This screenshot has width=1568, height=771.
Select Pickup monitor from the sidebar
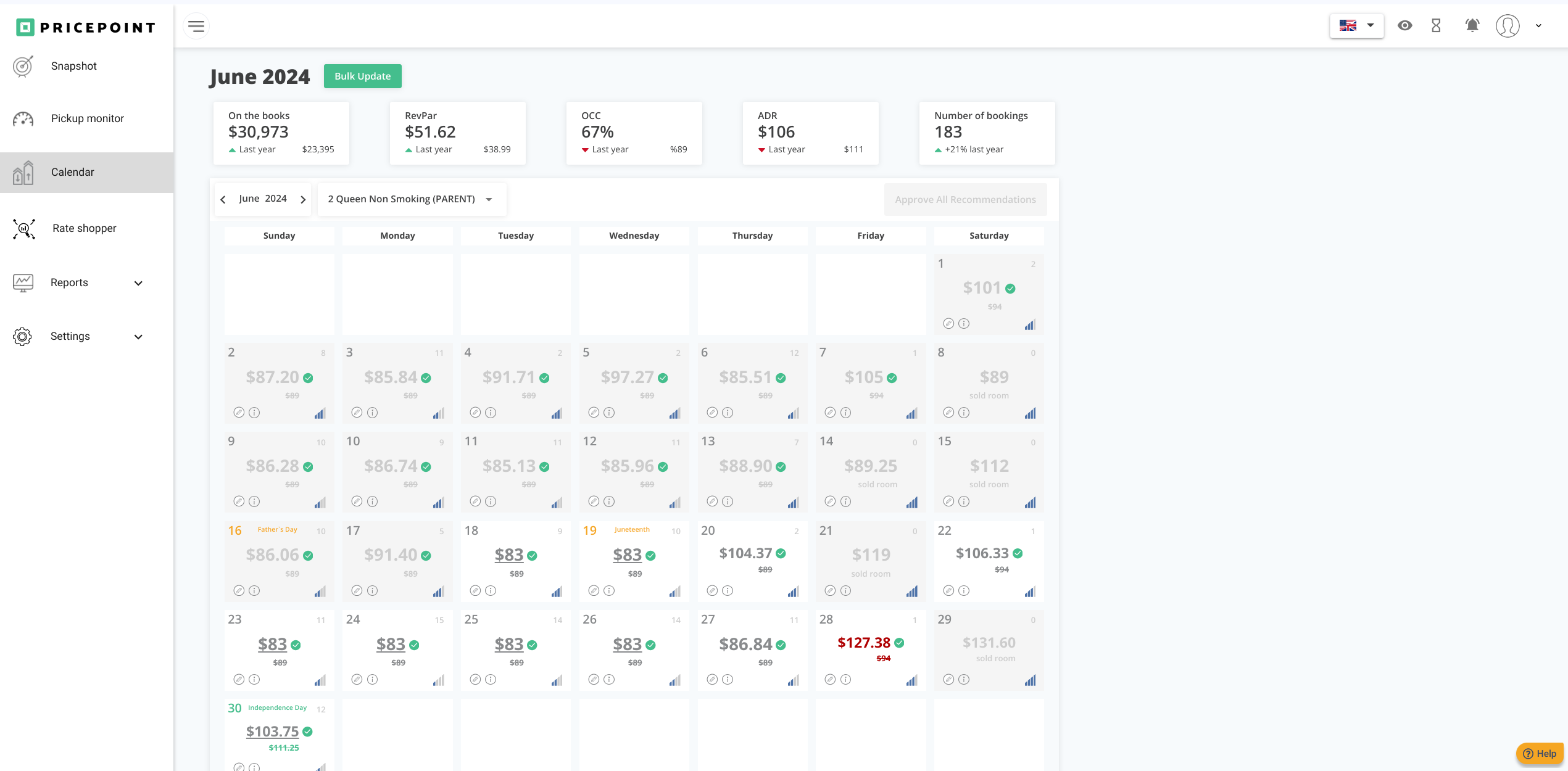(88, 118)
